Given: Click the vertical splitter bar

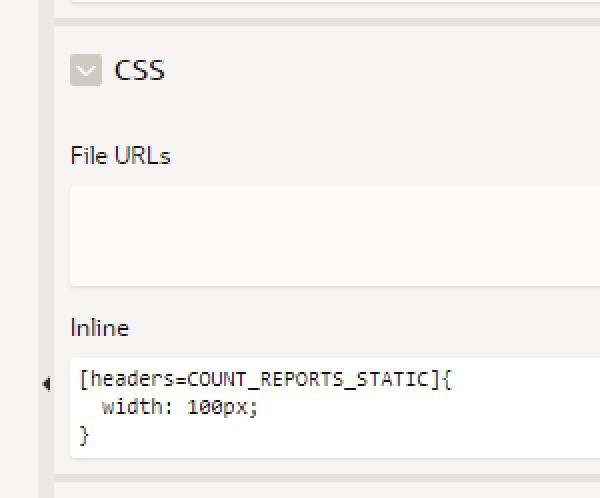Looking at the screenshot, I should [x=46, y=249].
